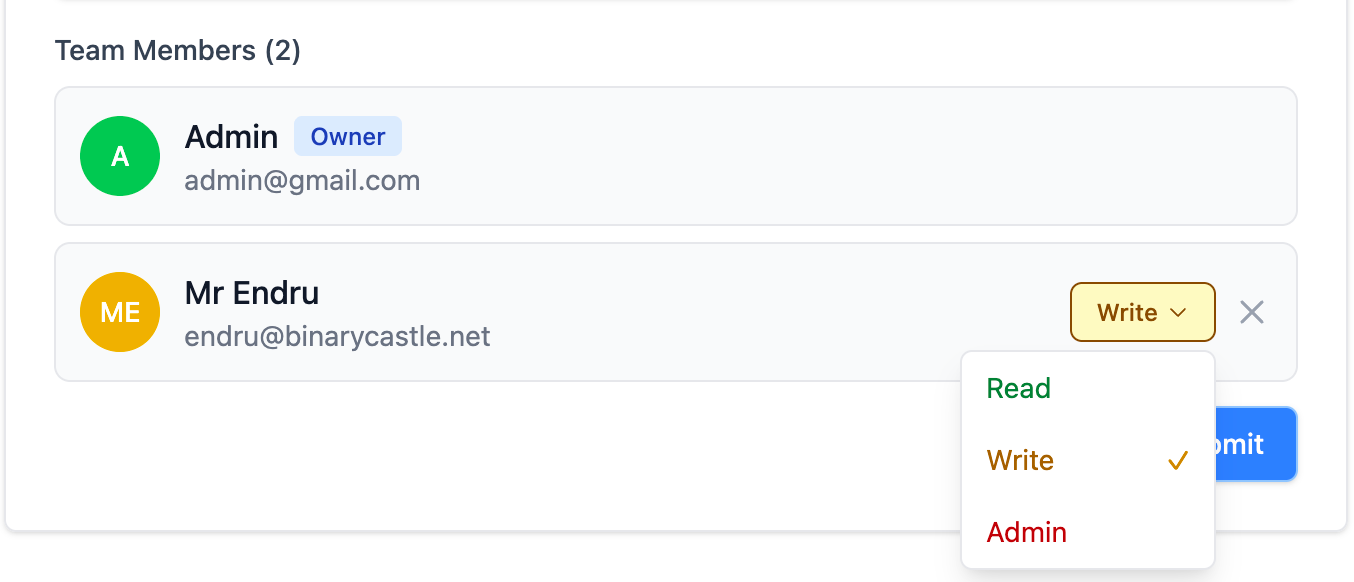
Task: Remove Mr Endru using the X icon
Action: click(x=1252, y=312)
